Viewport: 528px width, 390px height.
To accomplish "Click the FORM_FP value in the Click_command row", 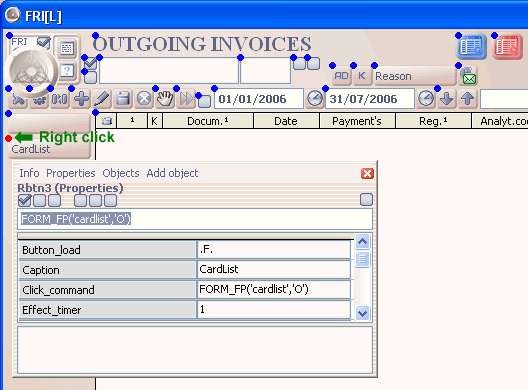I will 274,289.
